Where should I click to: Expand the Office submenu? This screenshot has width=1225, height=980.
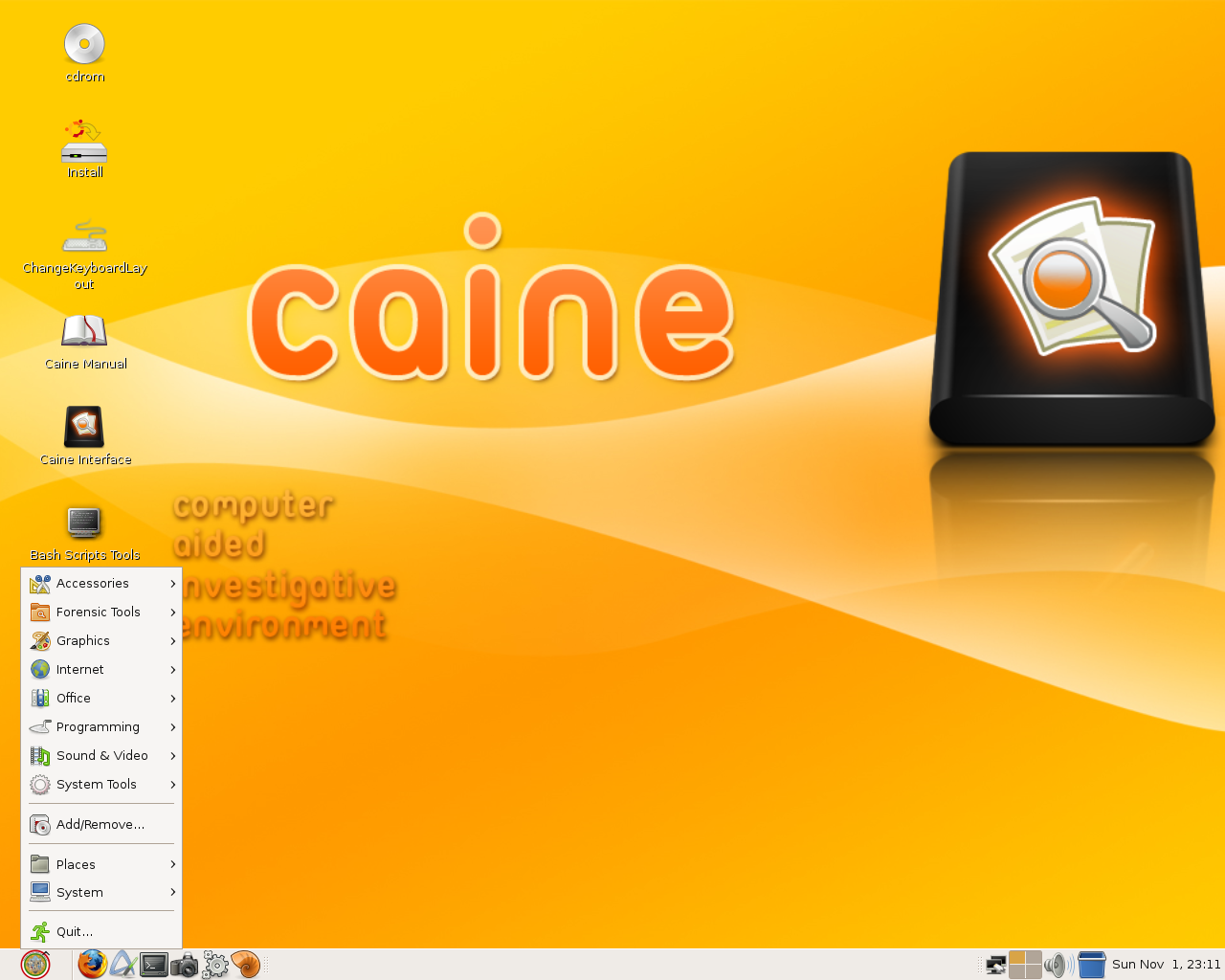click(102, 699)
